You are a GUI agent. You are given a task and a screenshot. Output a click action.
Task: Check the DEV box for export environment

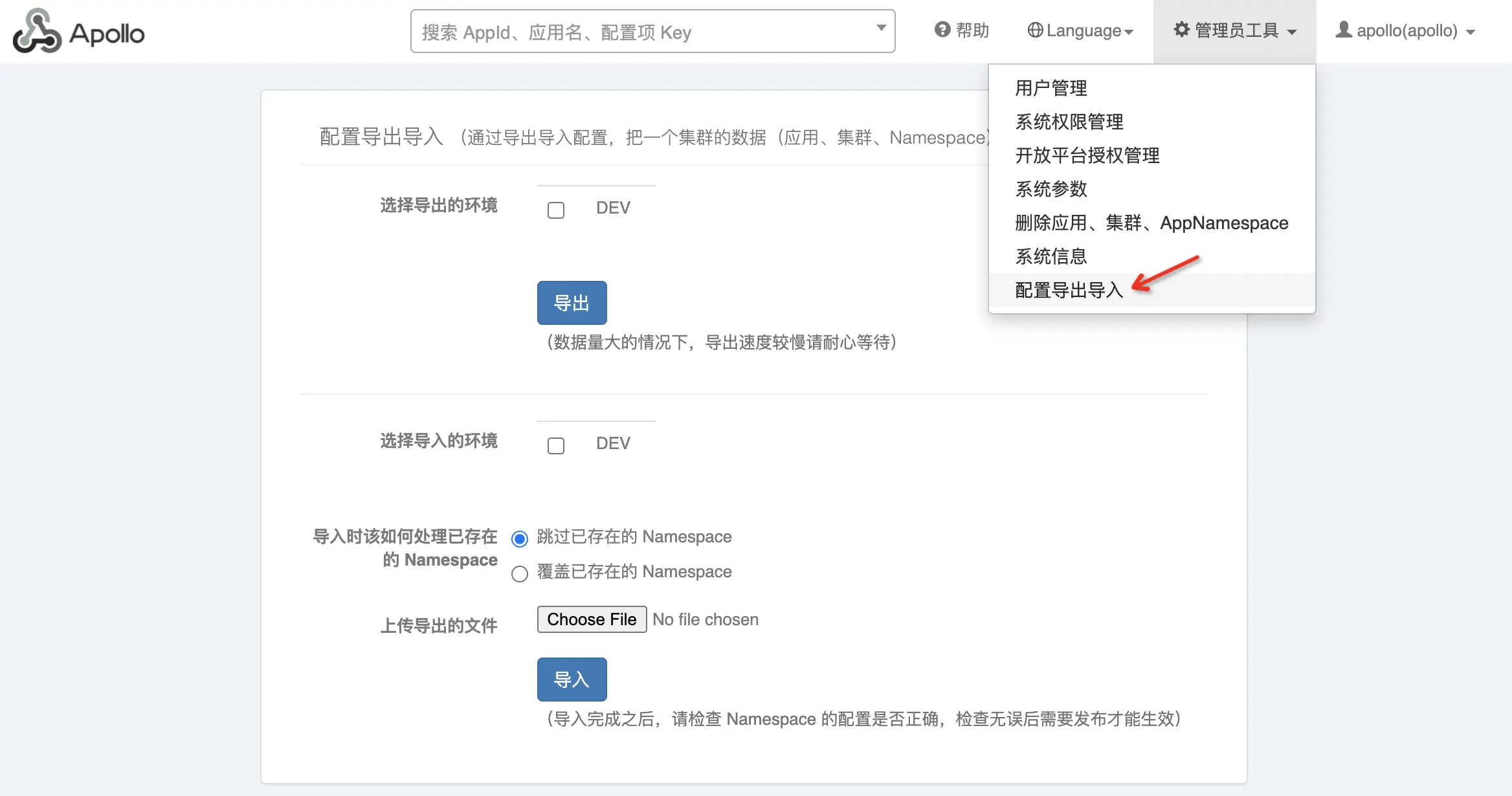[556, 210]
